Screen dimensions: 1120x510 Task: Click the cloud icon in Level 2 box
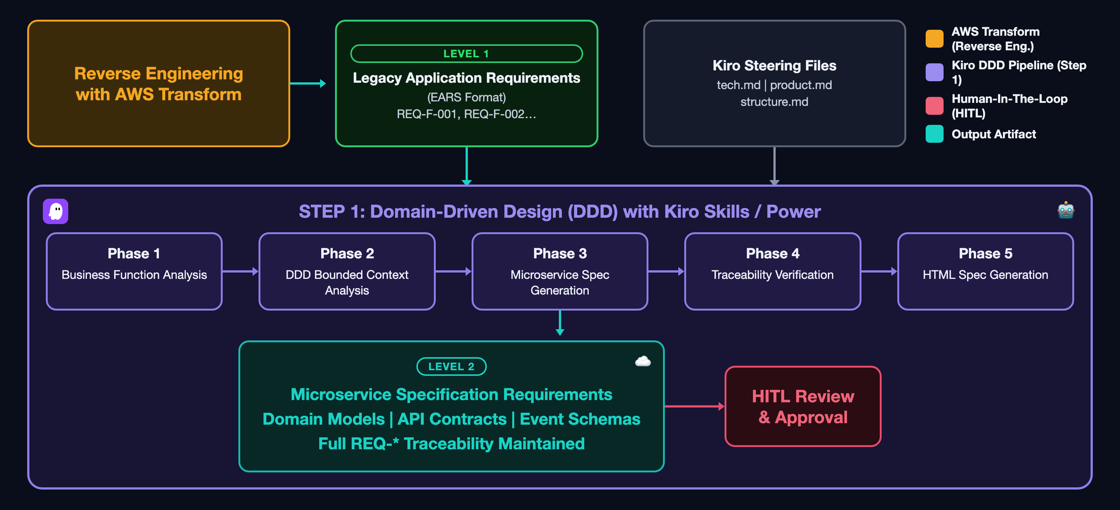pyautogui.click(x=643, y=361)
